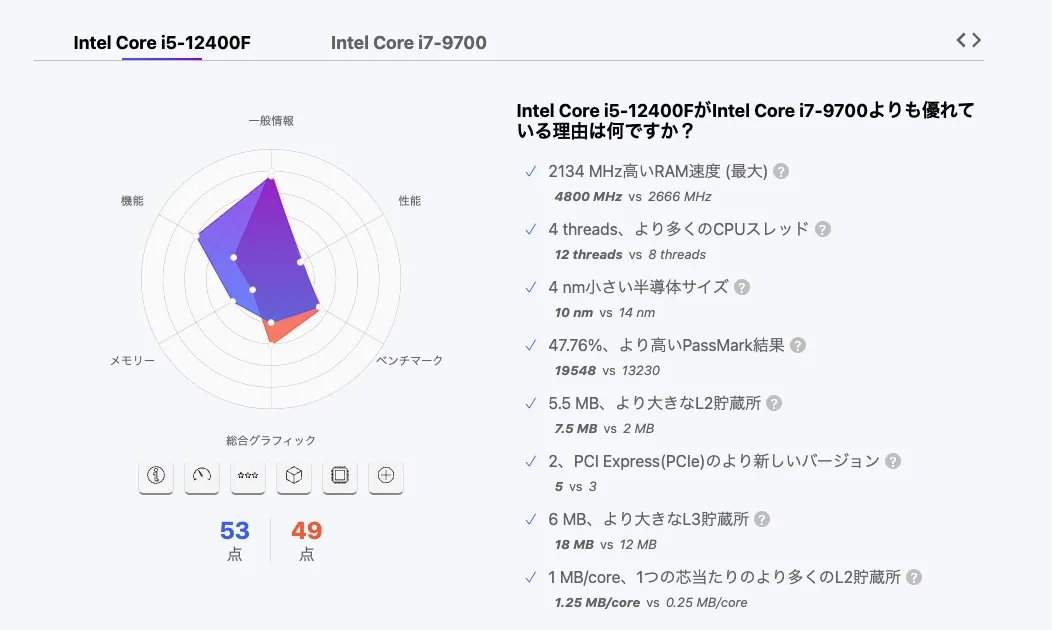Open the general info (i) graph icon

(x=156, y=476)
